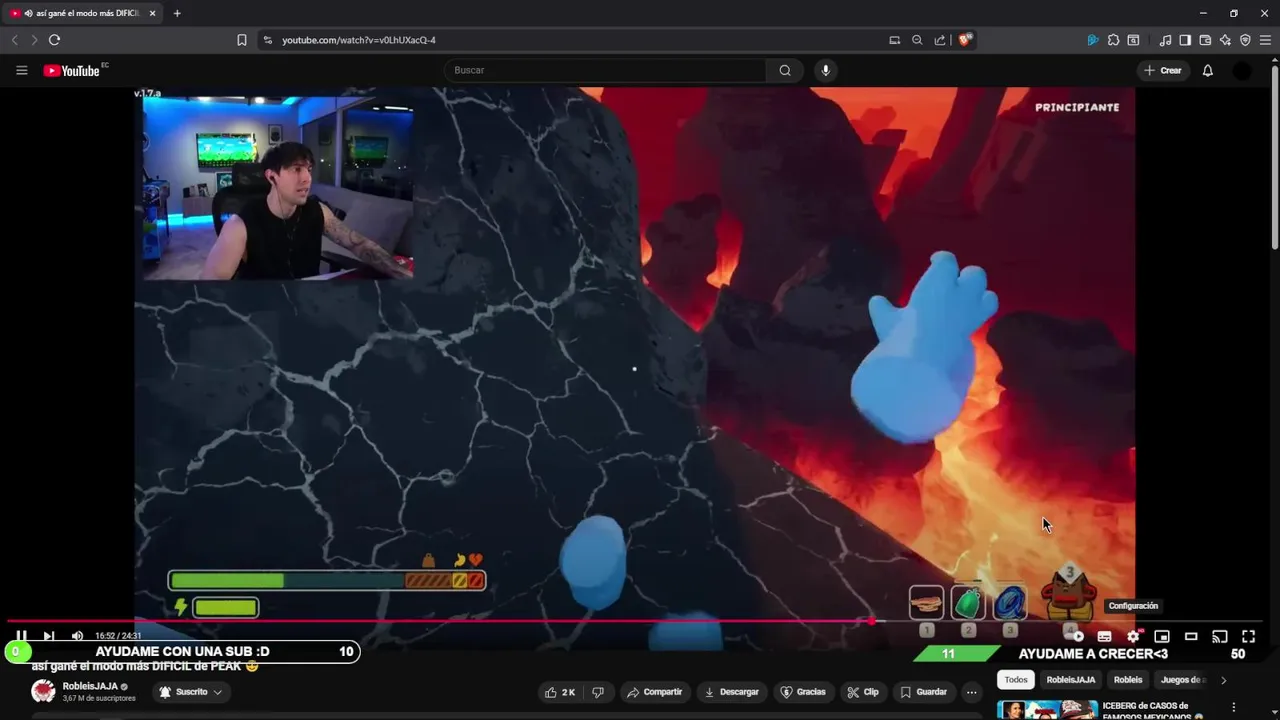
Task: Open install app icon in address bar
Action: point(894,40)
